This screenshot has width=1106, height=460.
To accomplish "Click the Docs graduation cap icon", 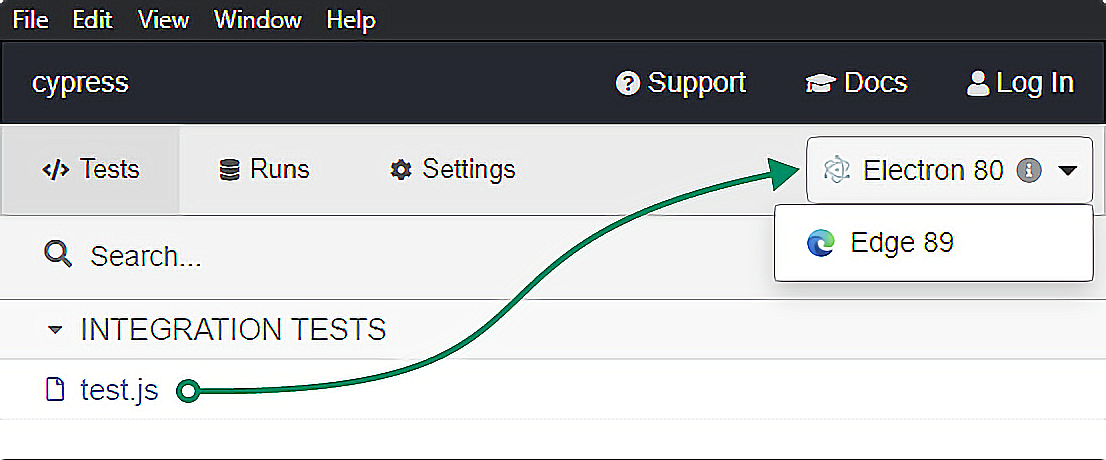I will [820, 83].
